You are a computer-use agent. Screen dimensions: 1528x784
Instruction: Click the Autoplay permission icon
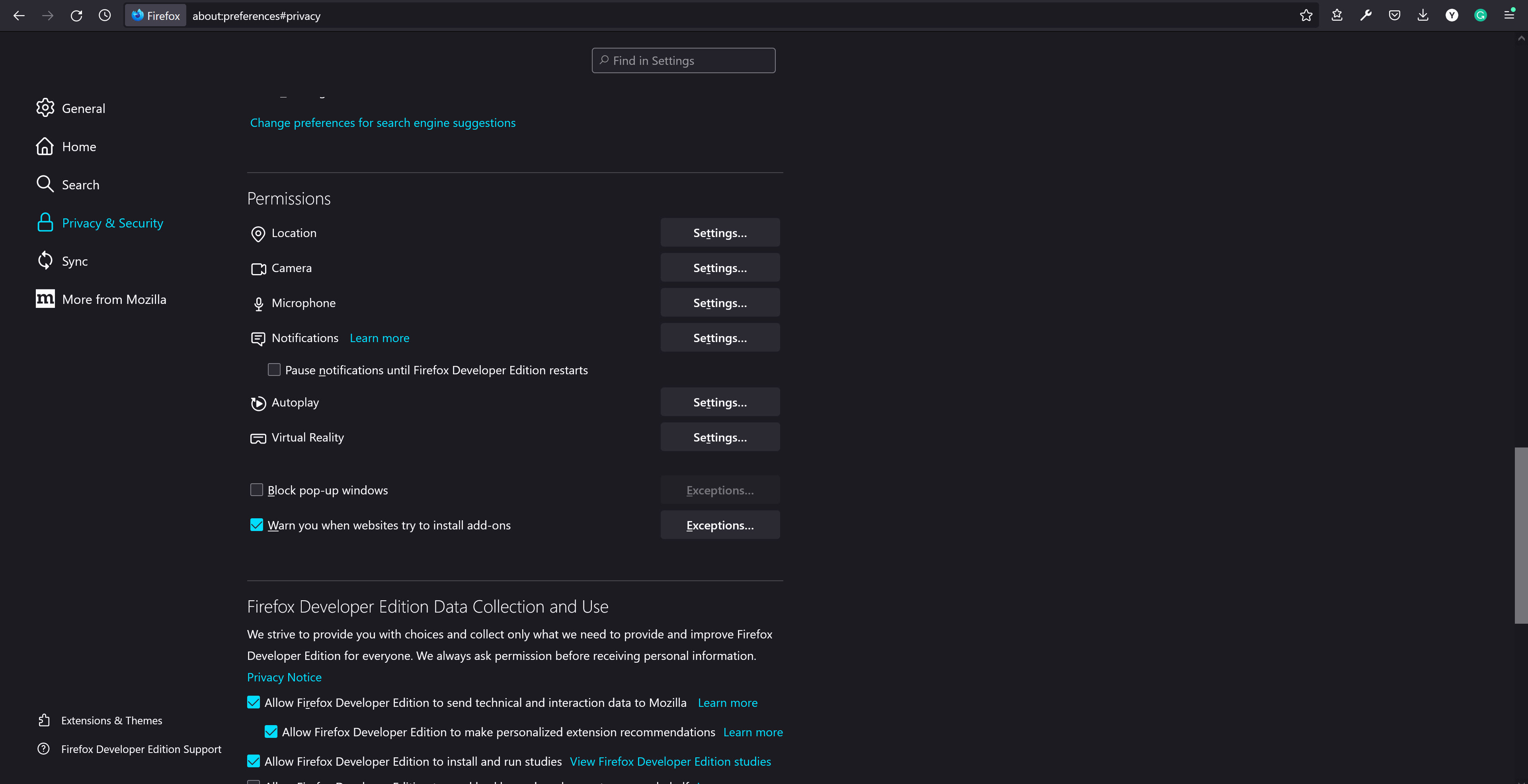[258, 404]
